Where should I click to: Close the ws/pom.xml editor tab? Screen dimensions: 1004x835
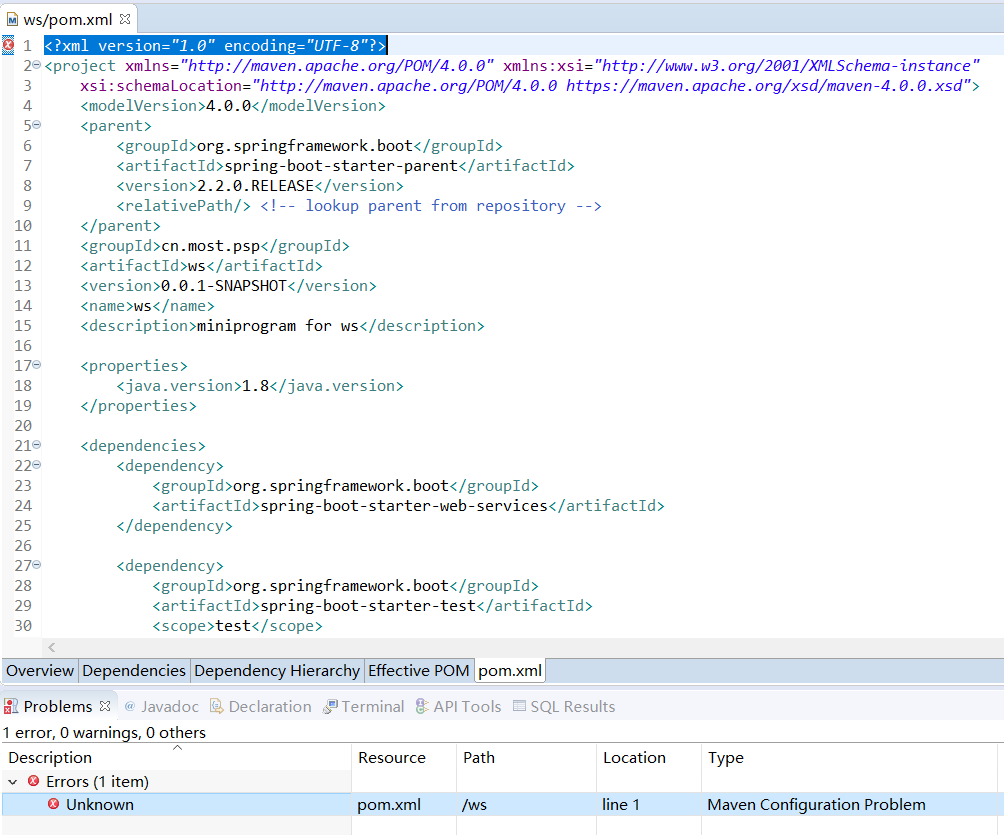pyautogui.click(x=124, y=17)
